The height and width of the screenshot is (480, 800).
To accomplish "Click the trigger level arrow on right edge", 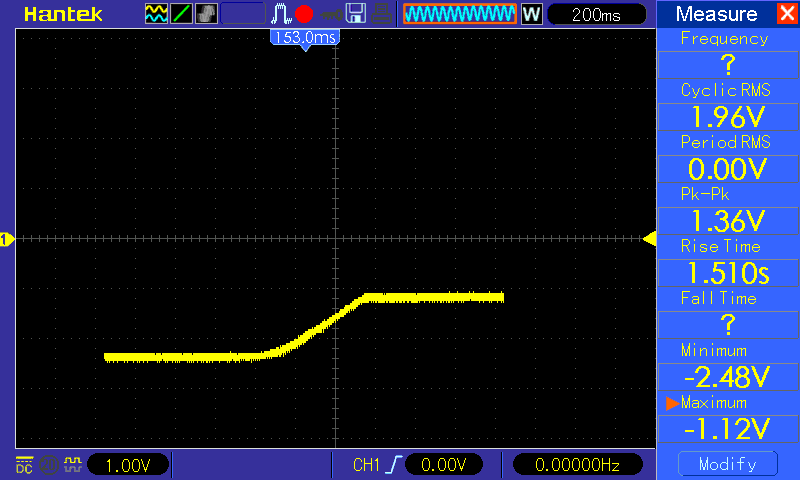I will pos(649,239).
